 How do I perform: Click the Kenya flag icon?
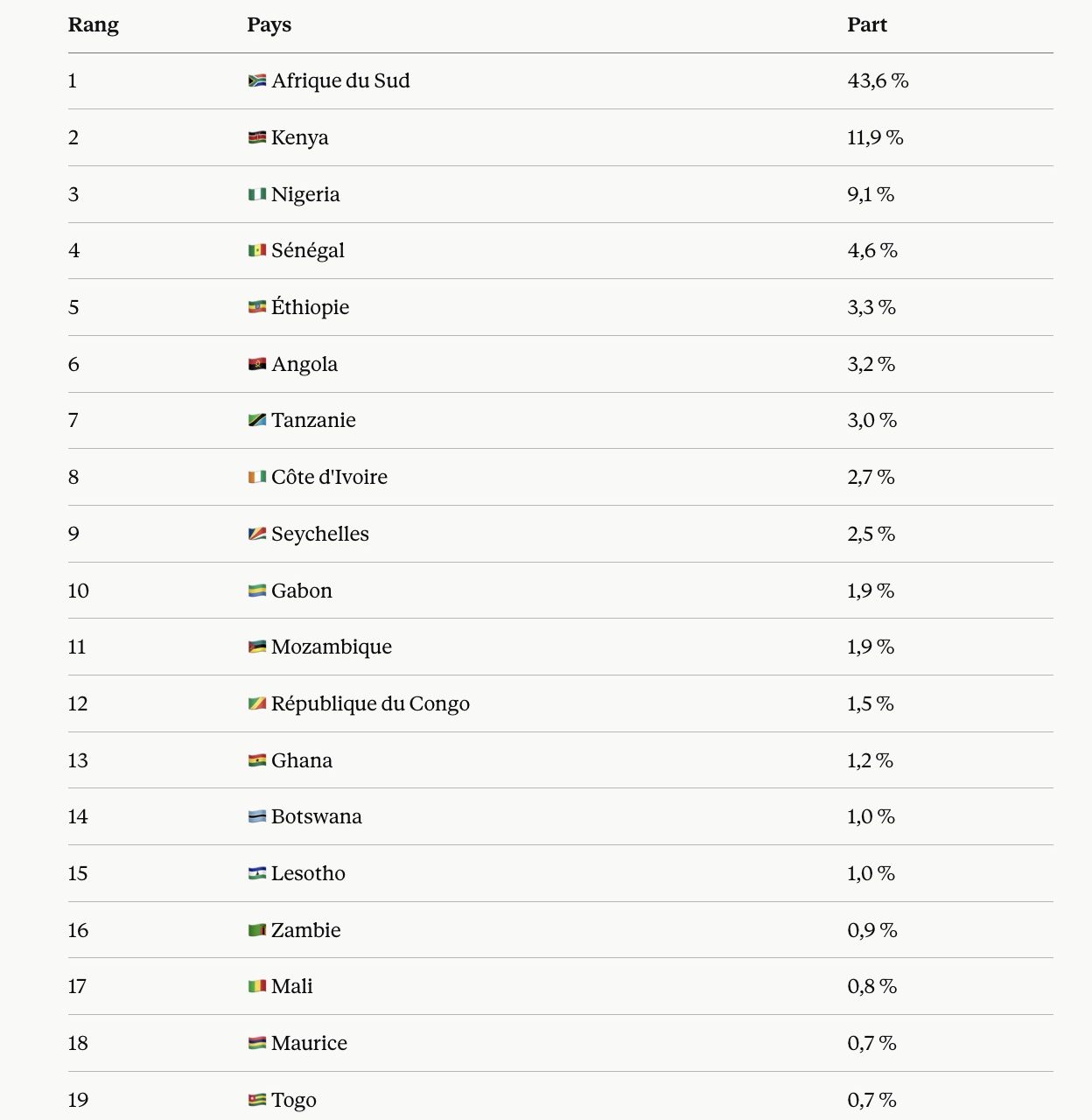coord(257,137)
